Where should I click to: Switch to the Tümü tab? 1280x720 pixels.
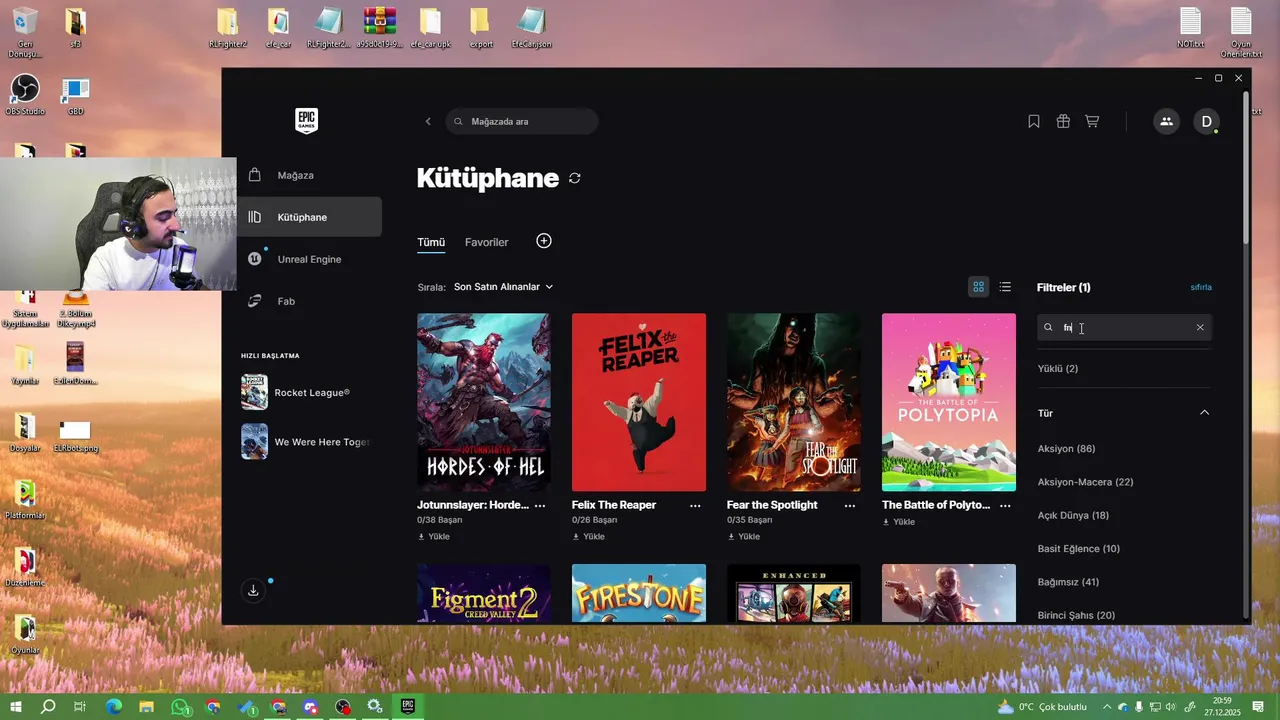[x=431, y=242]
